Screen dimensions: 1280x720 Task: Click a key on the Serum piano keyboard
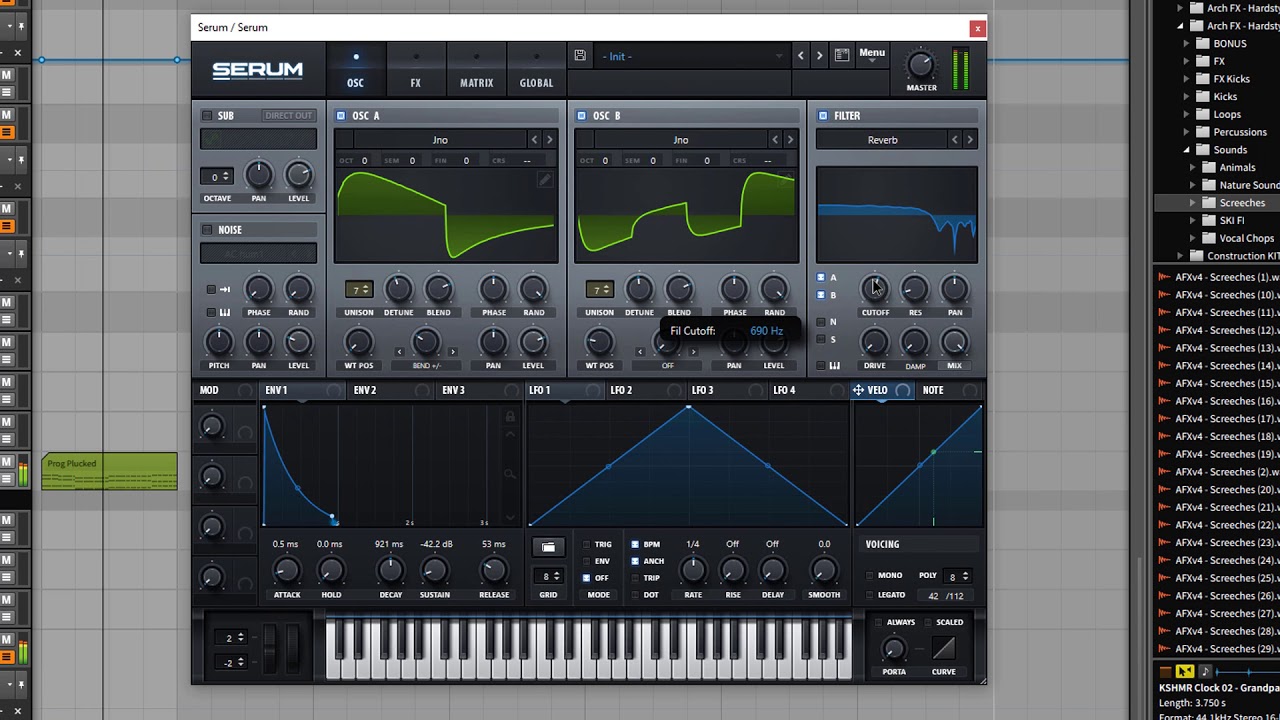(x=590, y=648)
